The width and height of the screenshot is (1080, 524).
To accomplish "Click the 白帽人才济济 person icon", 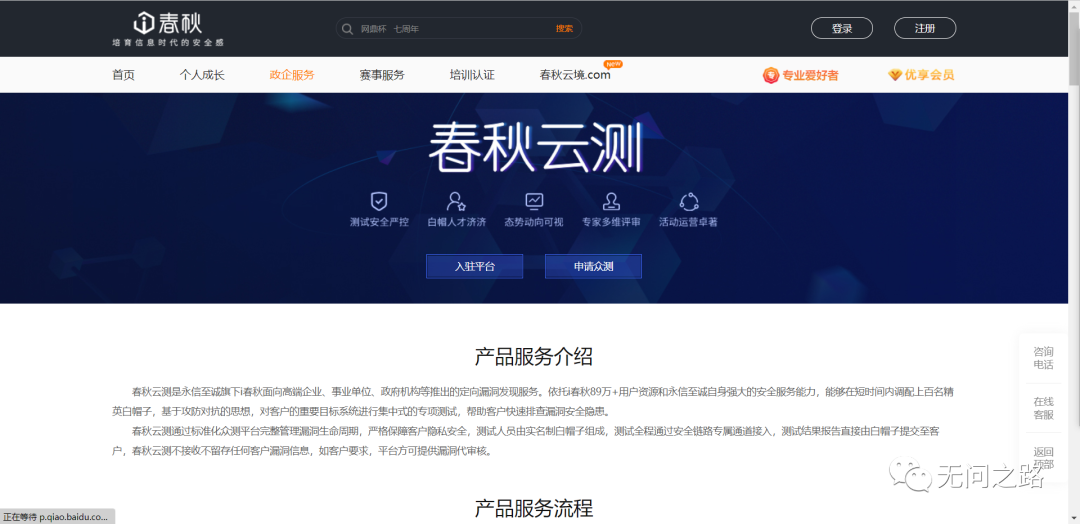I will (x=456, y=201).
